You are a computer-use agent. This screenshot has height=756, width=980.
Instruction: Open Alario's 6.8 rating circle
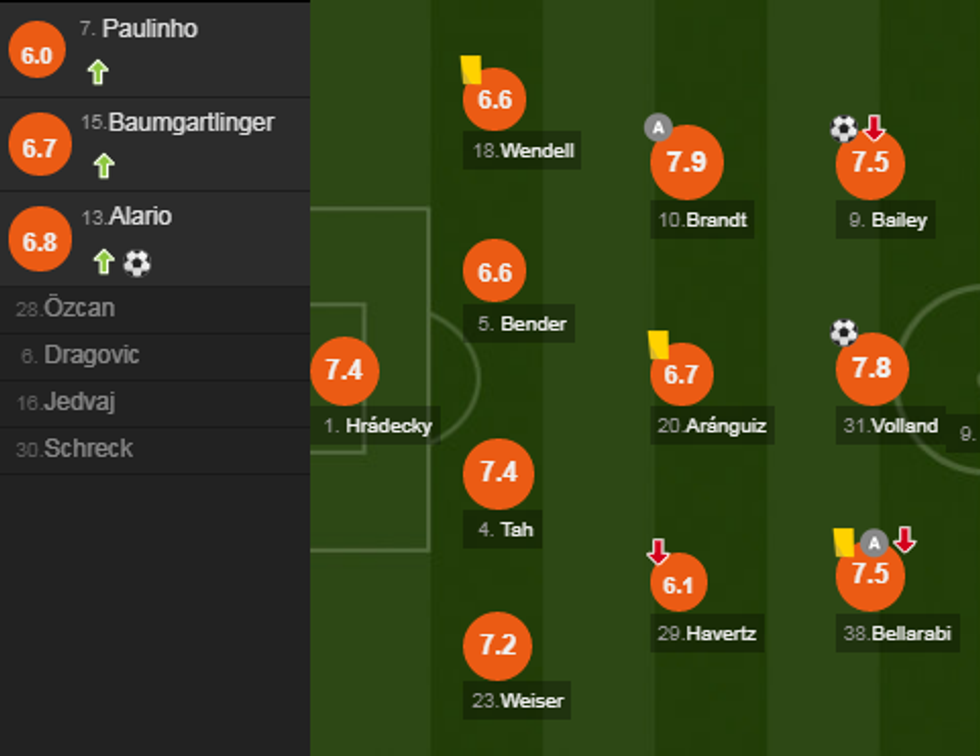[x=39, y=242]
